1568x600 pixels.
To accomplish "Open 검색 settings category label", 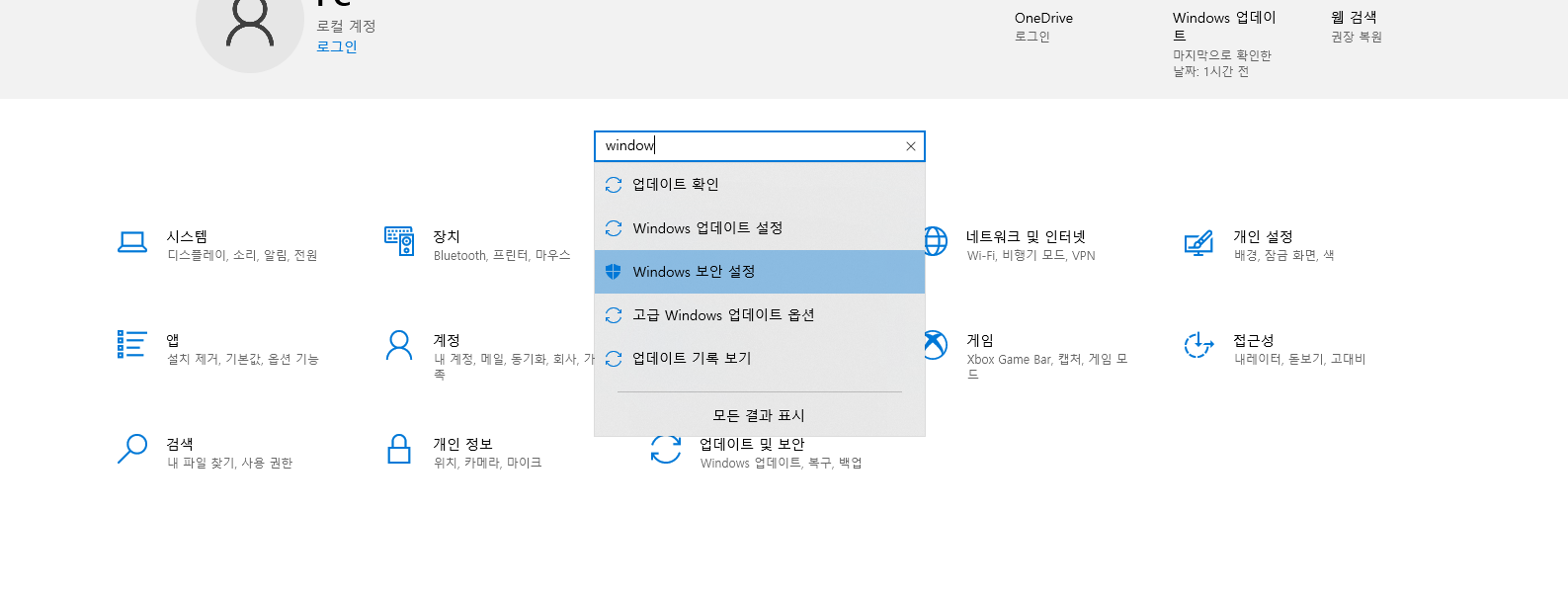I will pyautogui.click(x=180, y=444).
